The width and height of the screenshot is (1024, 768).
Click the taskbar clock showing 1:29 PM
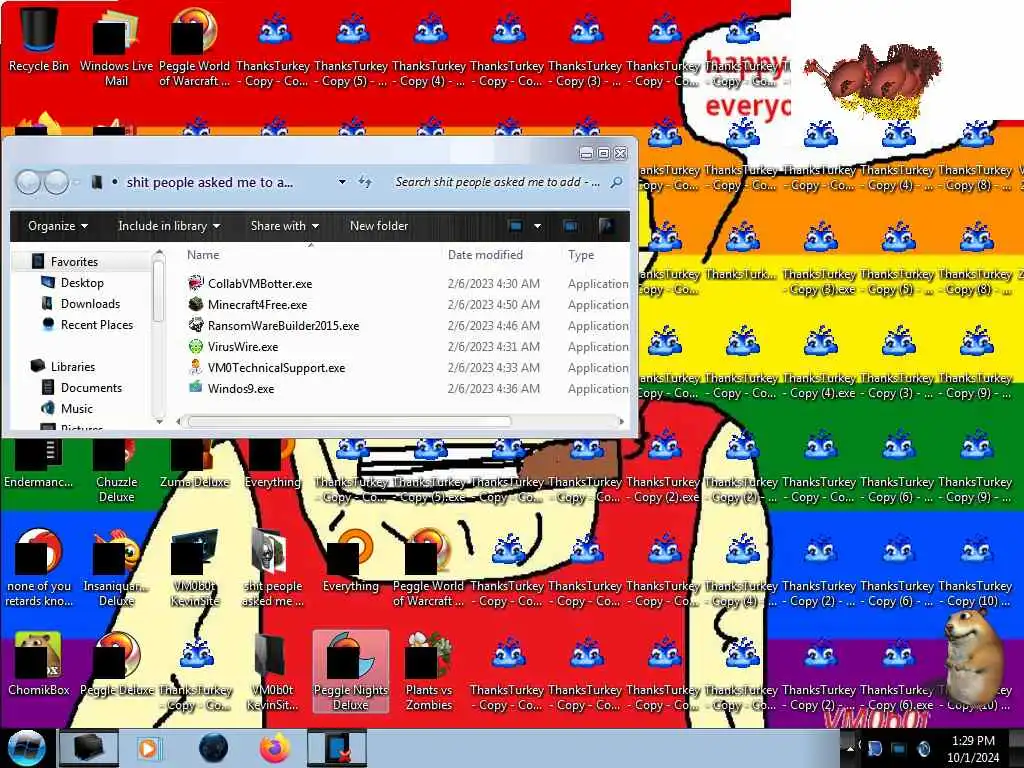[x=973, y=748]
